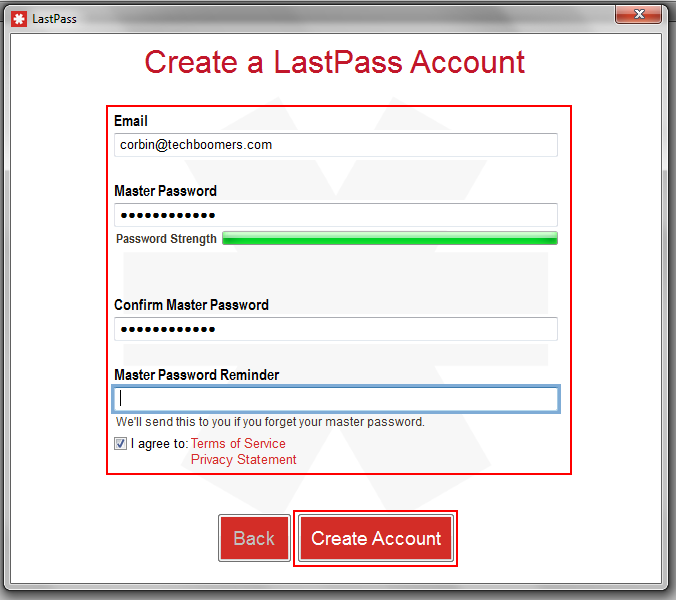Click the Create Account button

tap(376, 538)
